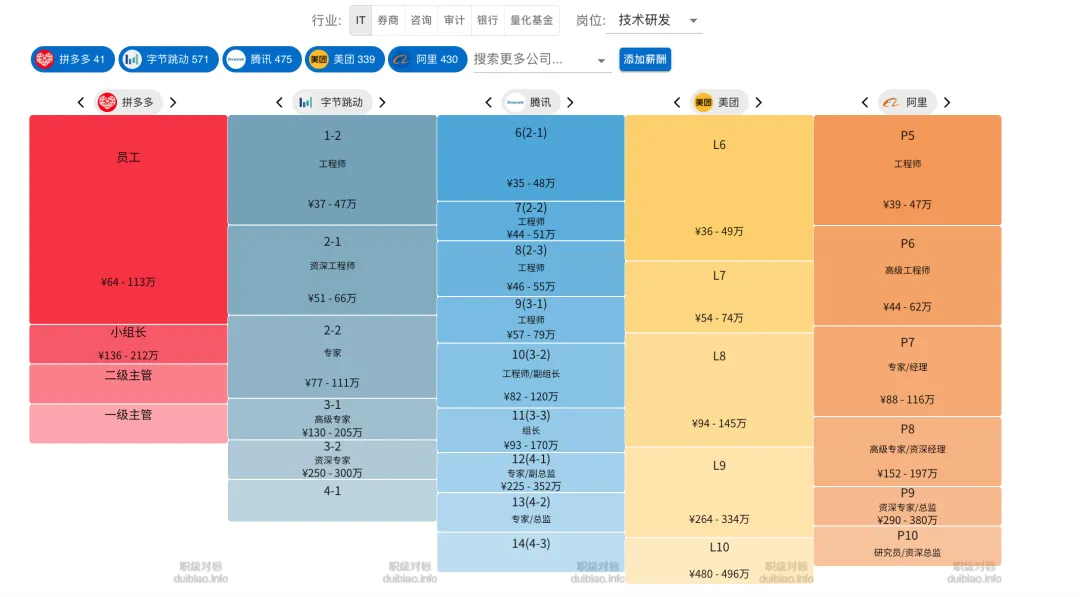This screenshot has width=1080, height=597.
Task: Click the 阿里 column header label
Action: 907,103
